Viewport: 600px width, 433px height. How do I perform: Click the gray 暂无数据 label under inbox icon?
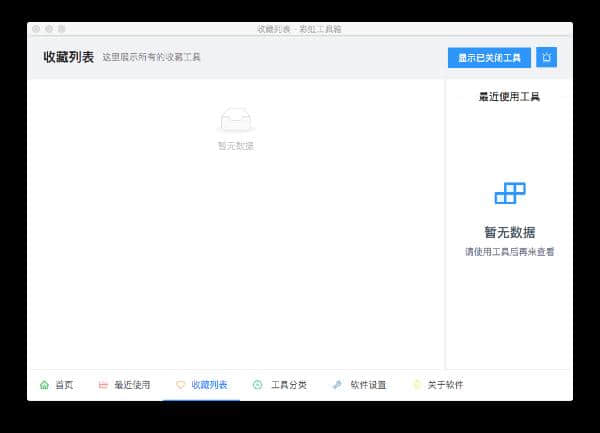(x=236, y=146)
